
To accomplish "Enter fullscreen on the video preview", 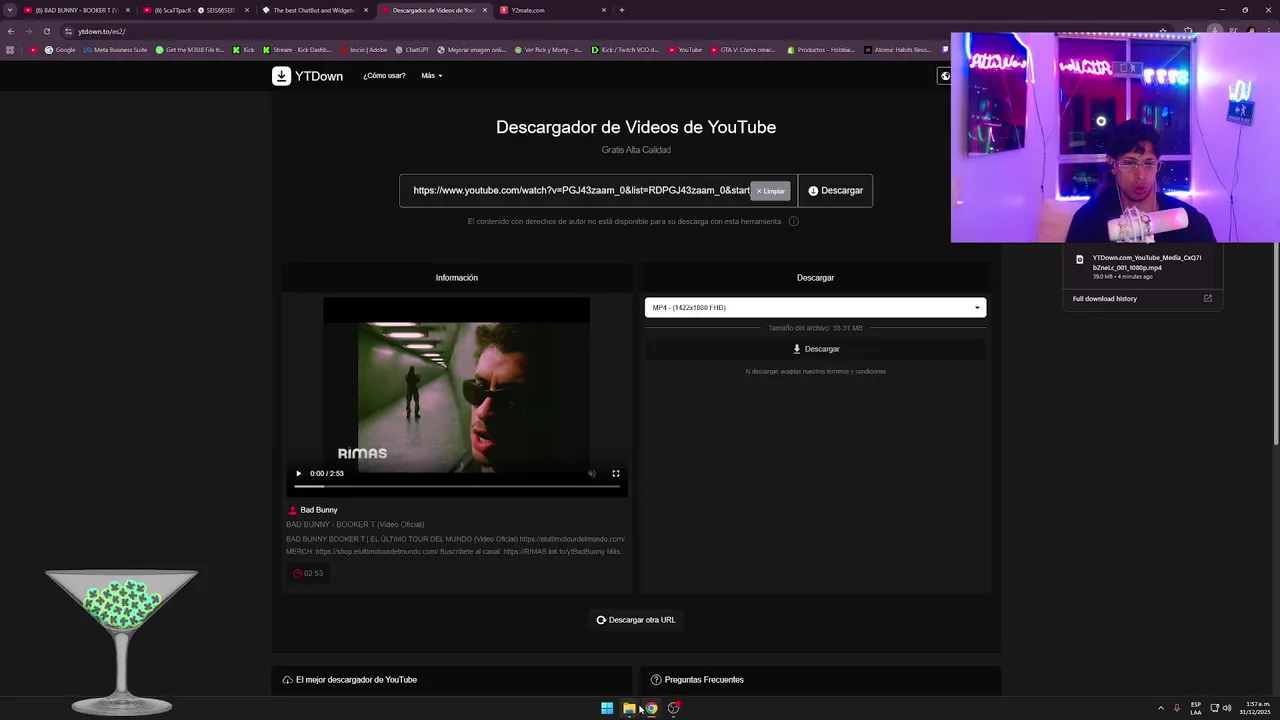I will point(616,473).
